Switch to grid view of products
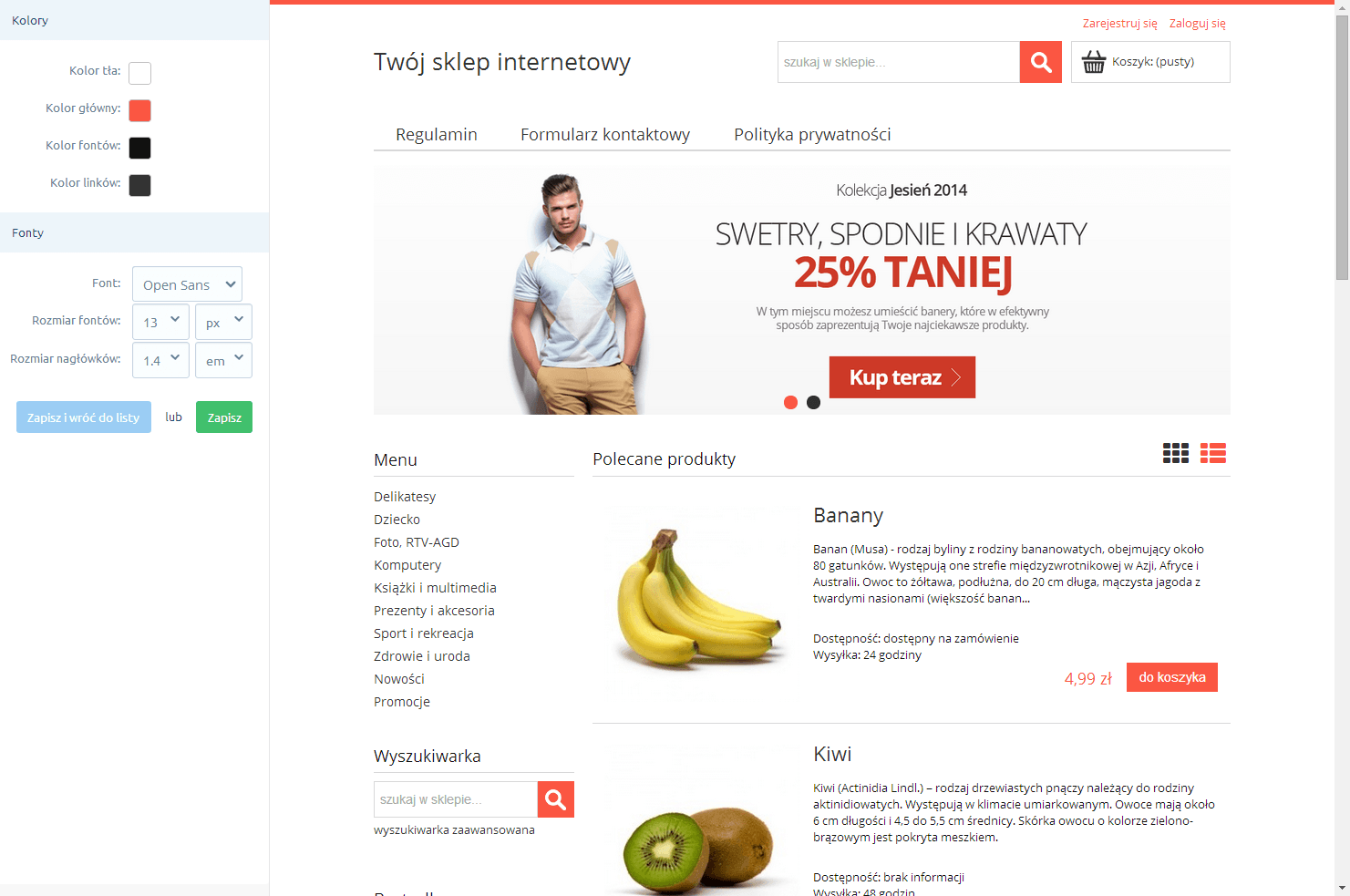Viewport: 1350px width, 896px height. coord(1176,453)
